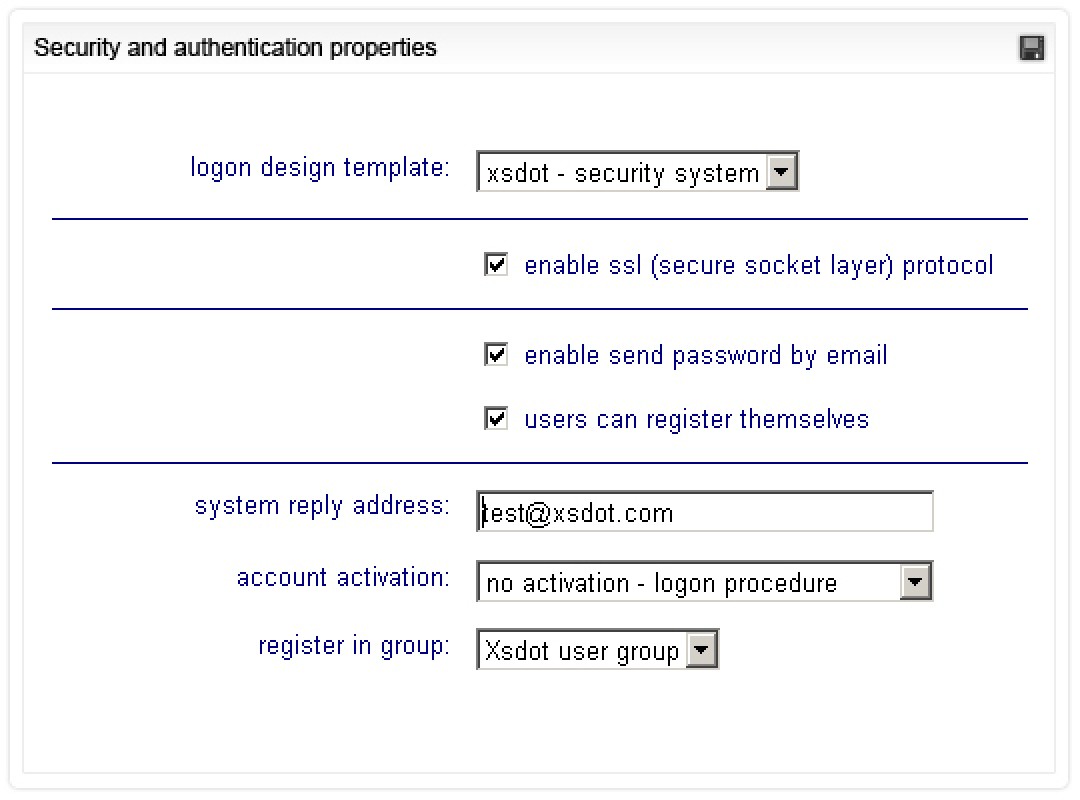Uncheck the enable send password by email checkbox
The image size is (1080, 800).
coord(496,355)
